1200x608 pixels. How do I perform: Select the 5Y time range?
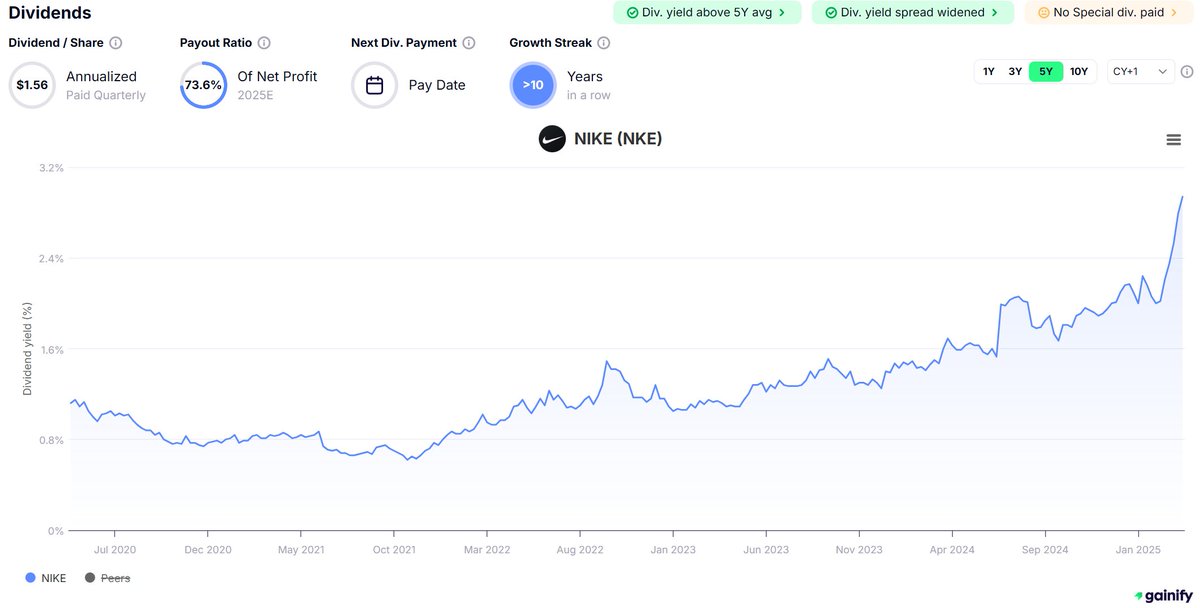click(x=1046, y=72)
